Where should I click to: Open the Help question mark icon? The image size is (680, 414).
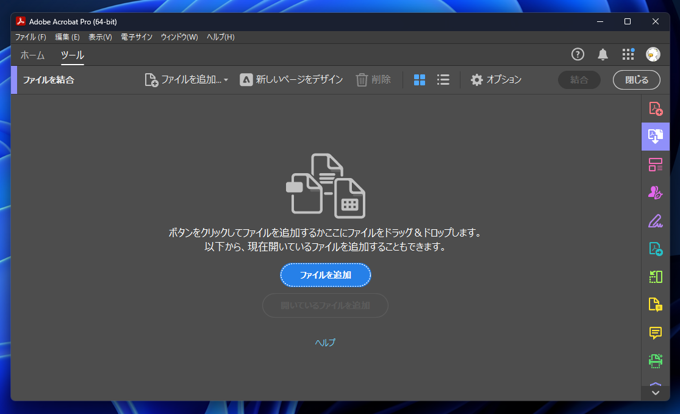click(x=577, y=54)
